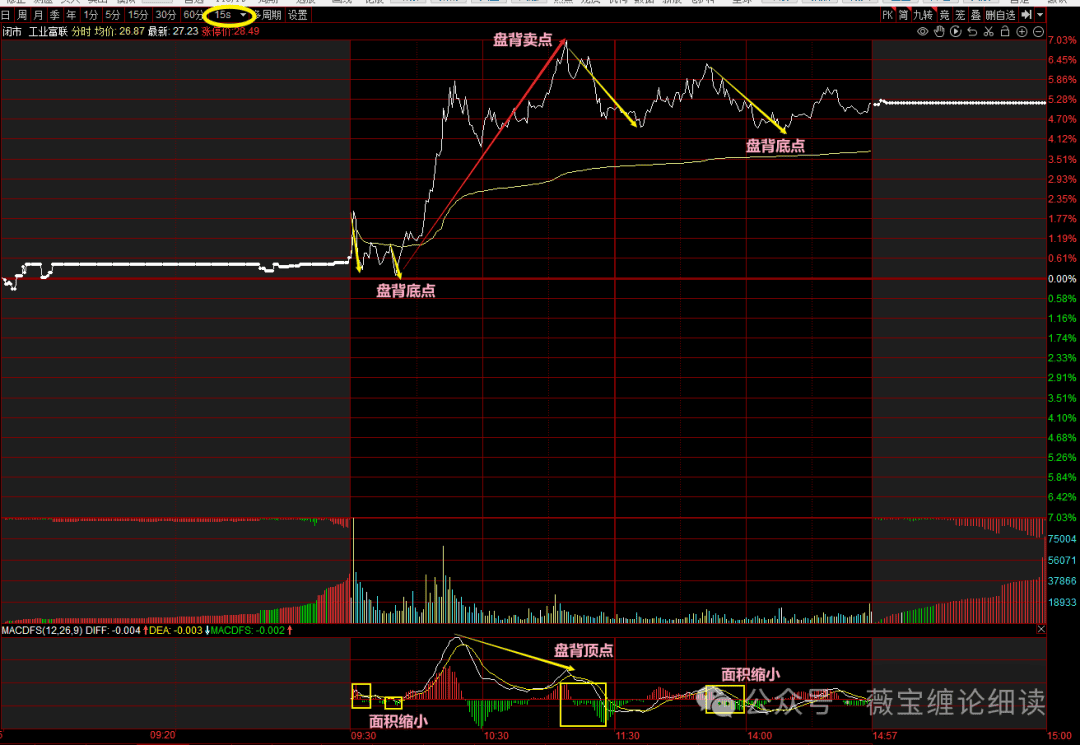This screenshot has height=745, width=1080.
Task: Click the 工业富联 stock name
Action: 48,32
